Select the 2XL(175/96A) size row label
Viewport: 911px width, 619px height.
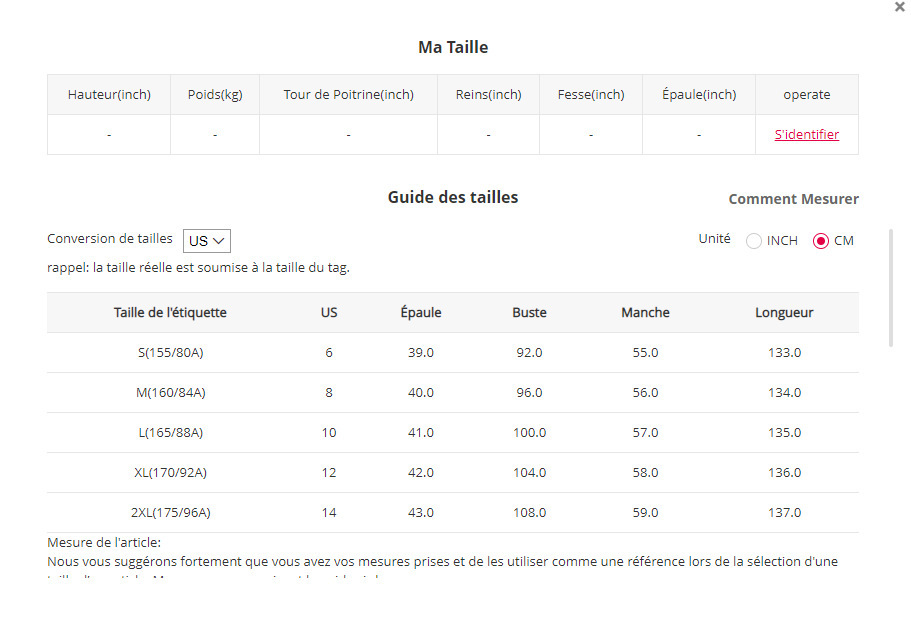pyautogui.click(x=170, y=513)
